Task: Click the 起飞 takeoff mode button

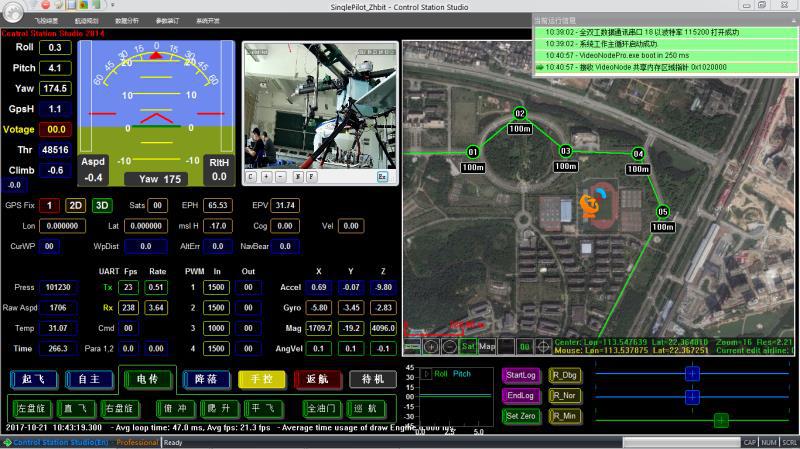Action: pos(34,379)
